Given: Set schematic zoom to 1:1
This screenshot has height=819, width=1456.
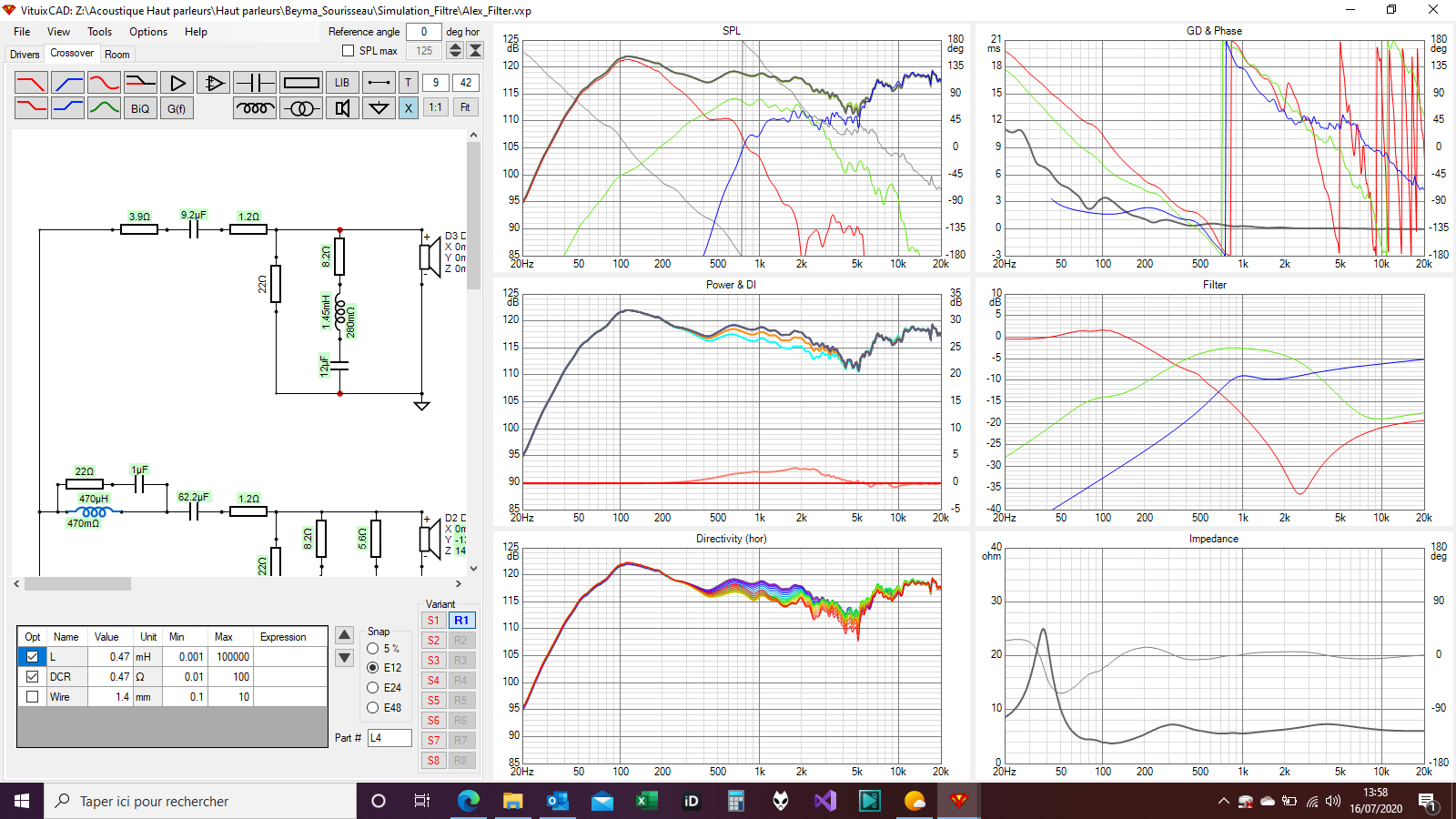Looking at the screenshot, I should (436, 108).
